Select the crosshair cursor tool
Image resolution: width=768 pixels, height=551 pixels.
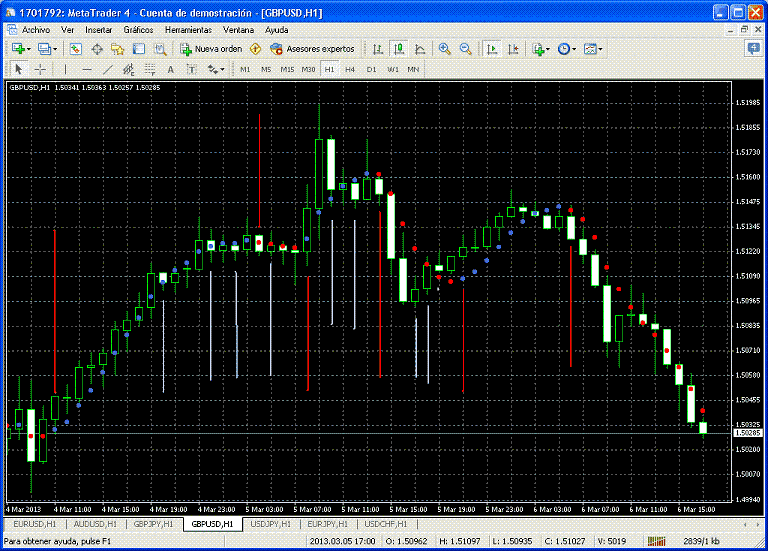pyautogui.click(x=40, y=69)
